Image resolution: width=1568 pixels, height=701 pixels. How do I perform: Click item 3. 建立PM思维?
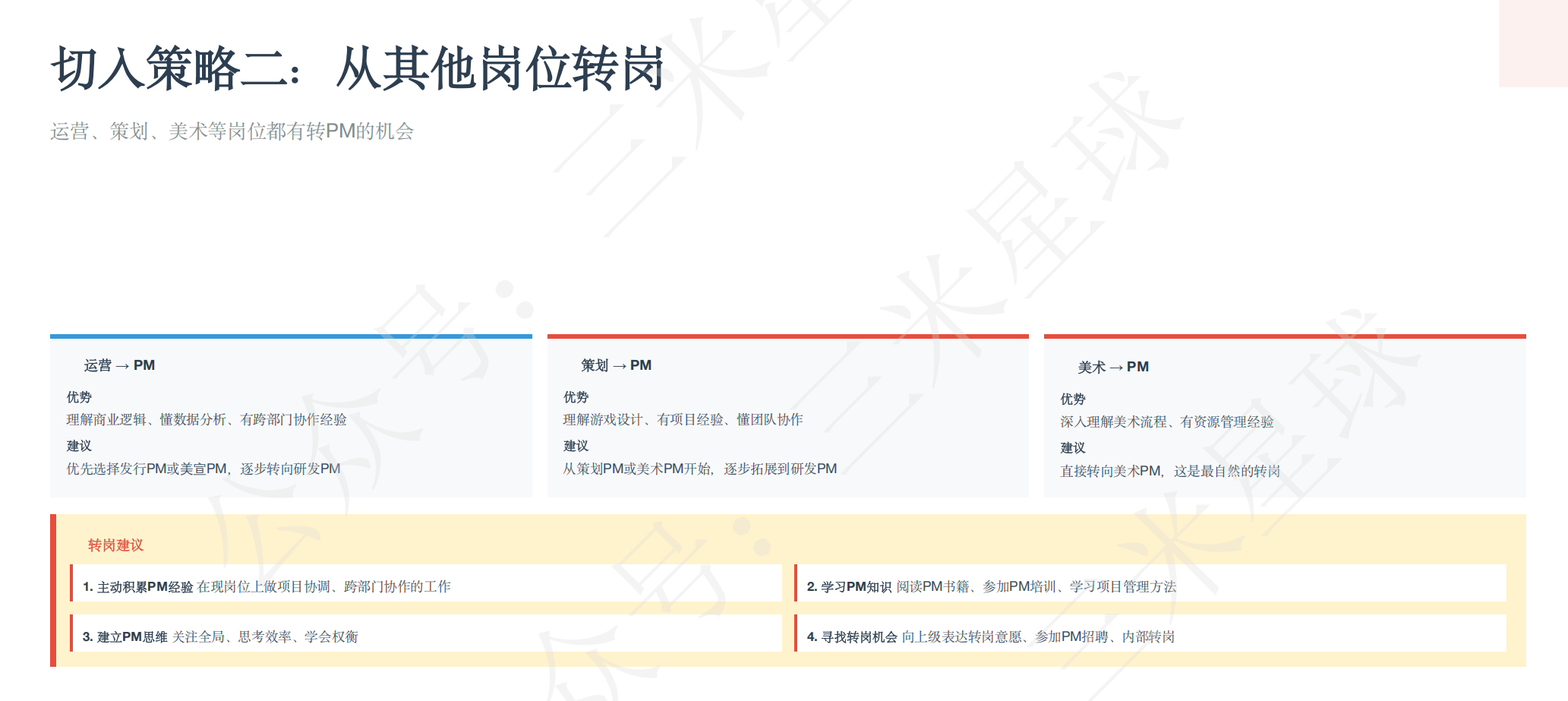[220, 636]
